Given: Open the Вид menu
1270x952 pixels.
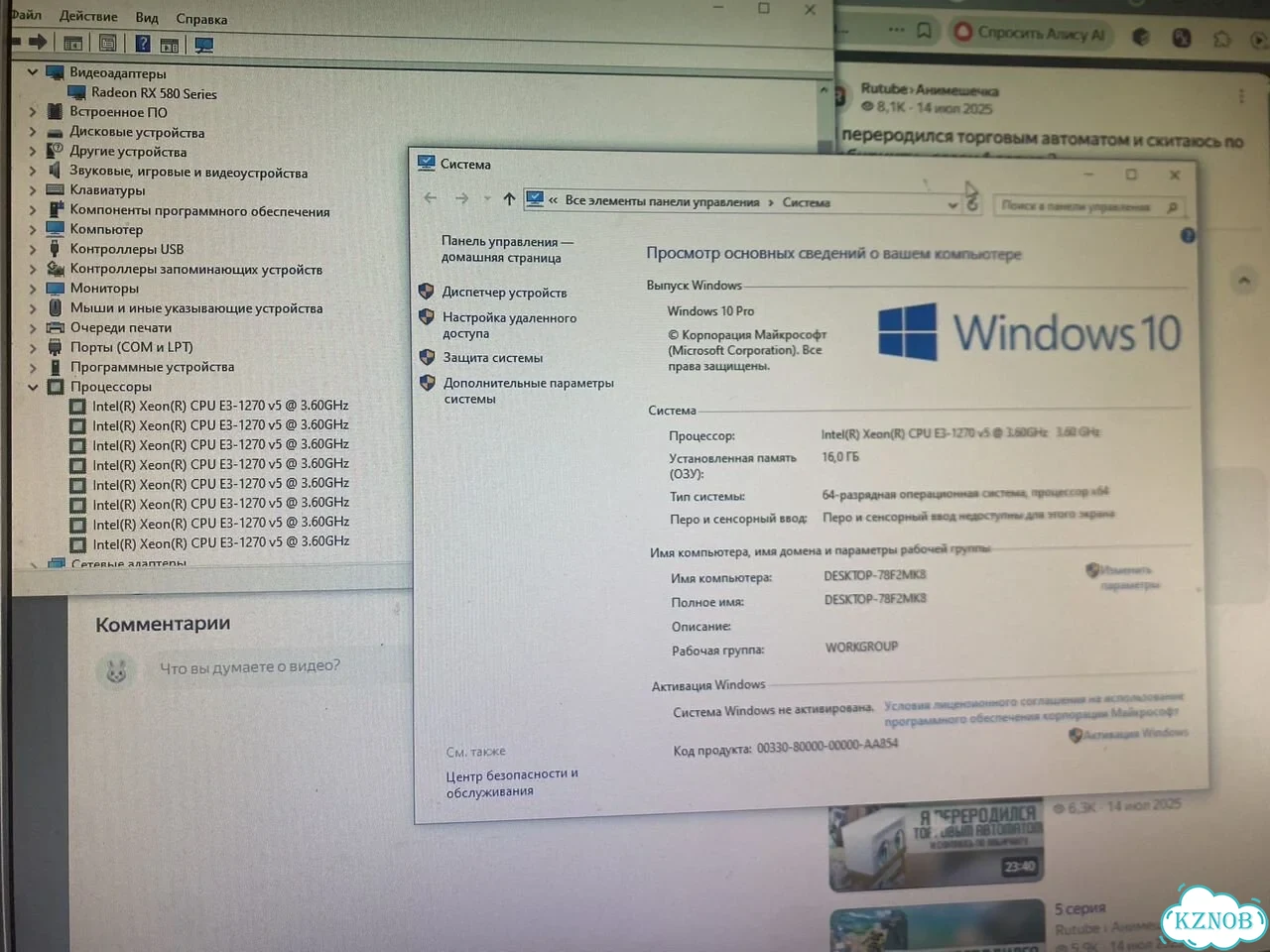Looking at the screenshot, I should pyautogui.click(x=147, y=18).
